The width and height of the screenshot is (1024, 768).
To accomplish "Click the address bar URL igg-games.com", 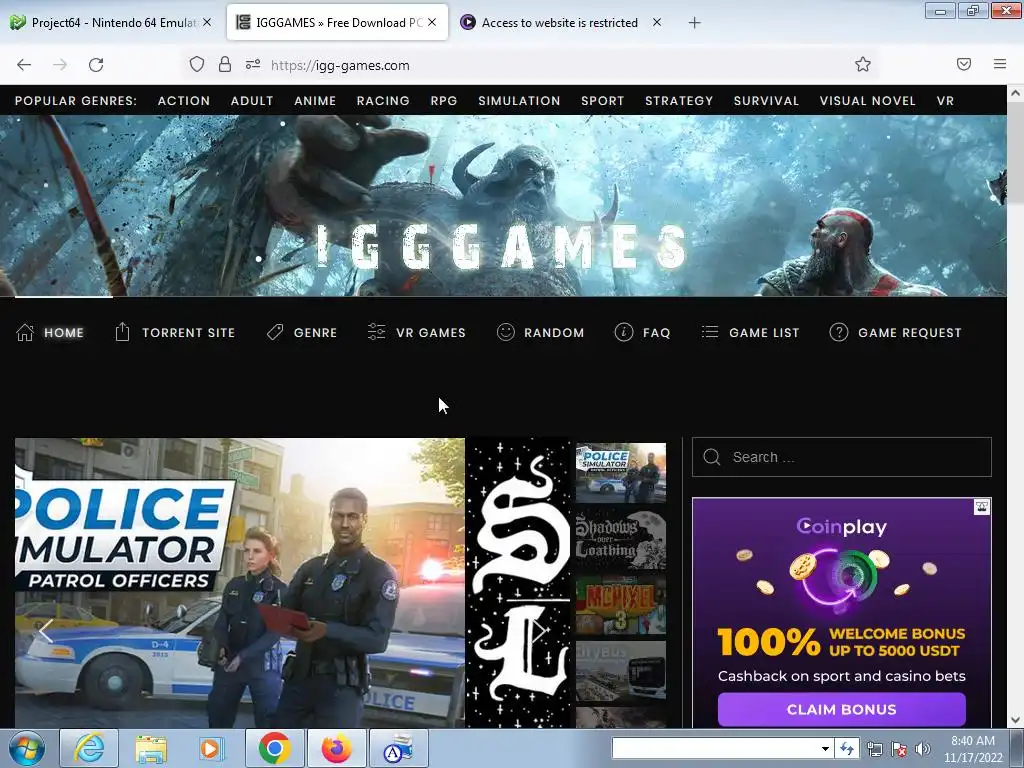I will [x=340, y=65].
